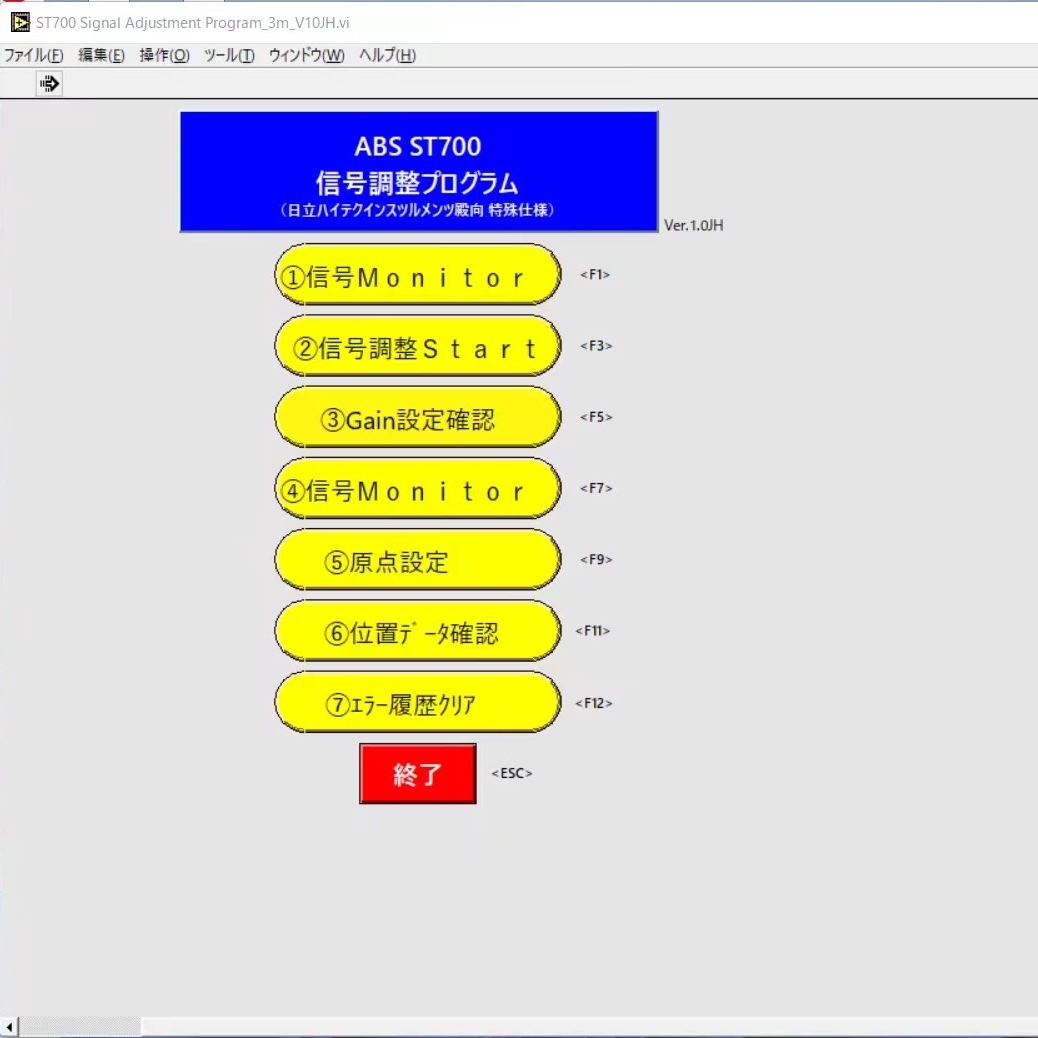Click the horizontal scrollbar thumb

[80, 1027]
